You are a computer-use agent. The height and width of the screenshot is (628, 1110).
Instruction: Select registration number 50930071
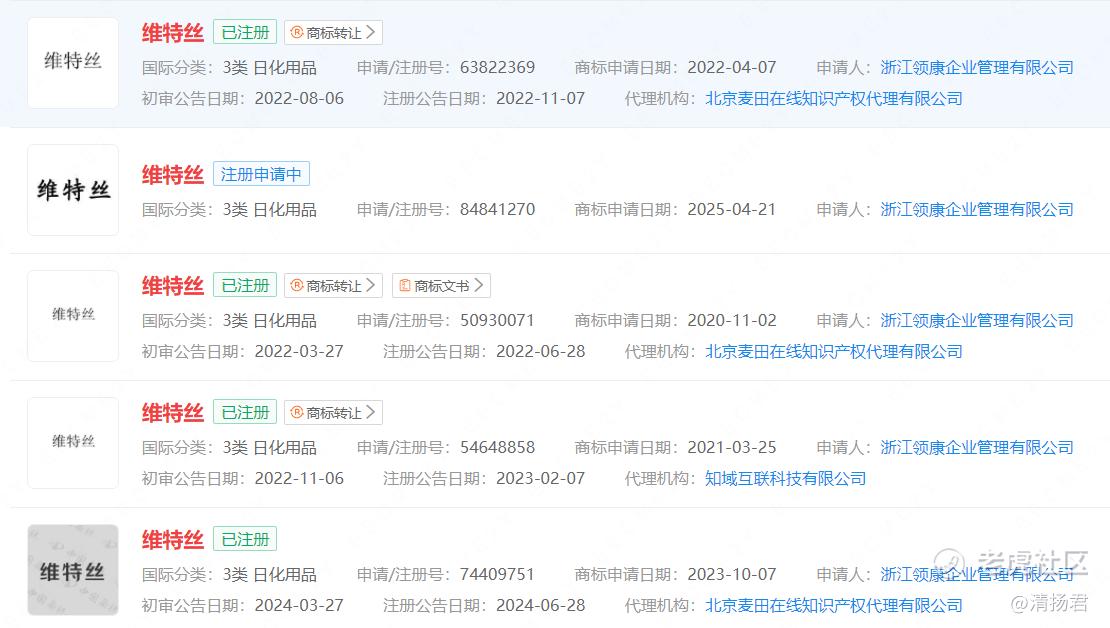click(x=498, y=321)
